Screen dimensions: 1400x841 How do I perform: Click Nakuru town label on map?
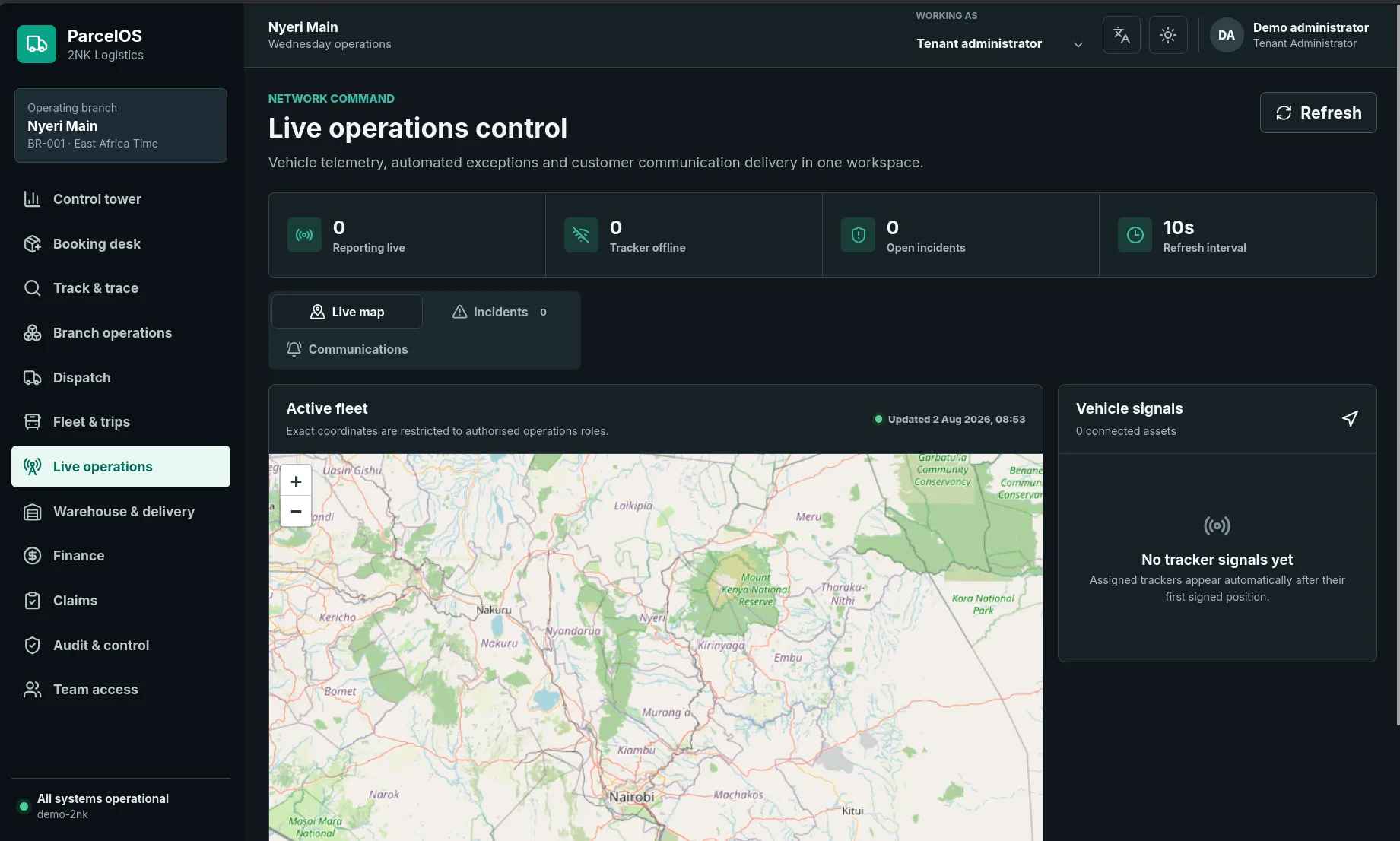click(x=494, y=610)
